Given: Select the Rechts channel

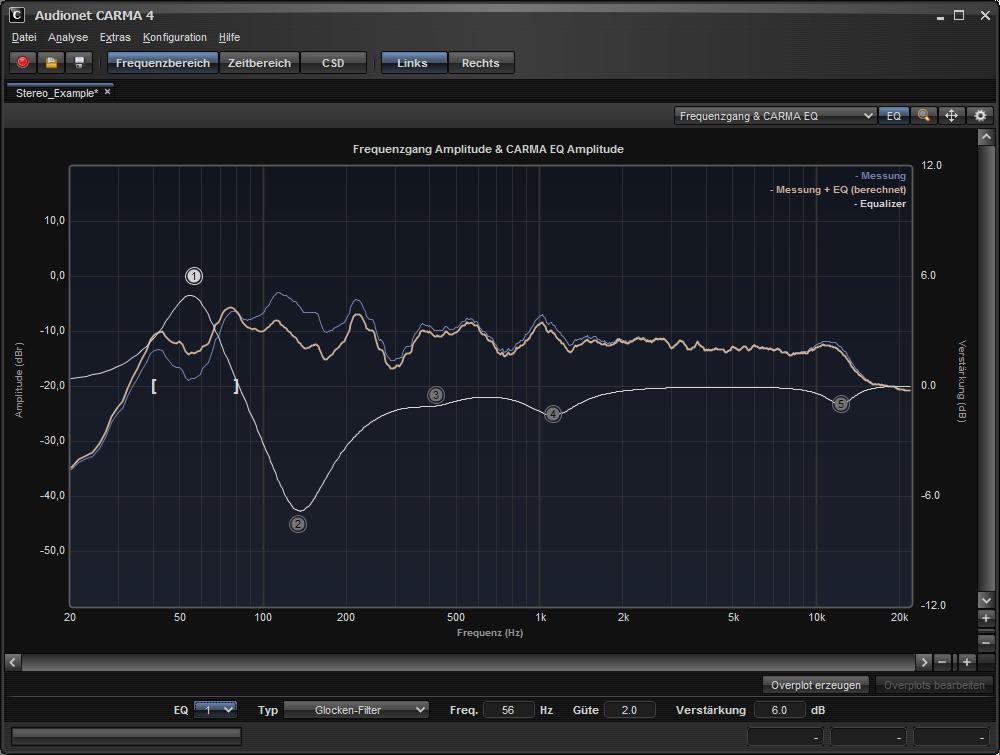Looking at the screenshot, I should 481,62.
